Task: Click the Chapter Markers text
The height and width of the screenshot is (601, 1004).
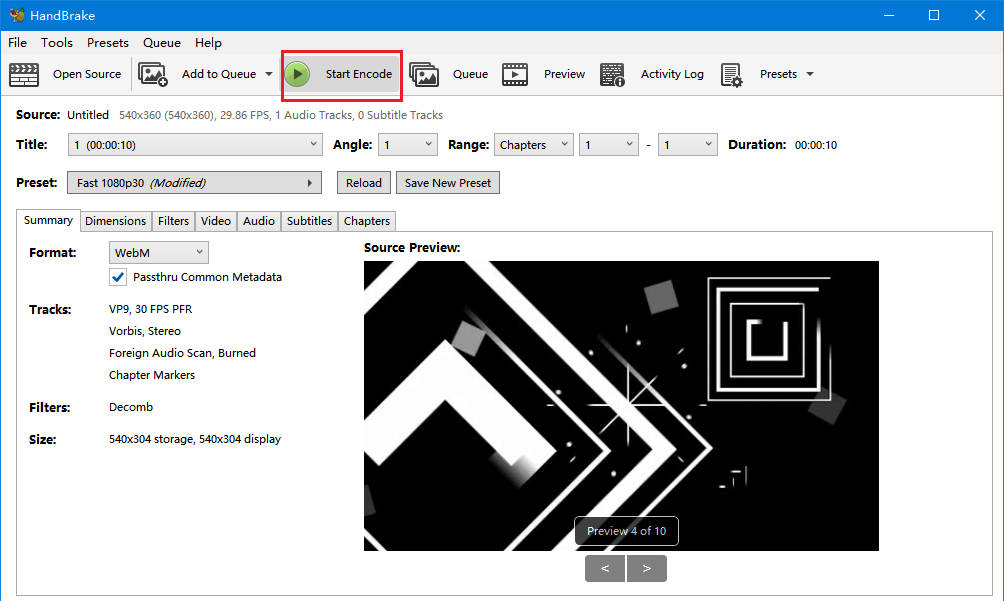Action: click(152, 375)
